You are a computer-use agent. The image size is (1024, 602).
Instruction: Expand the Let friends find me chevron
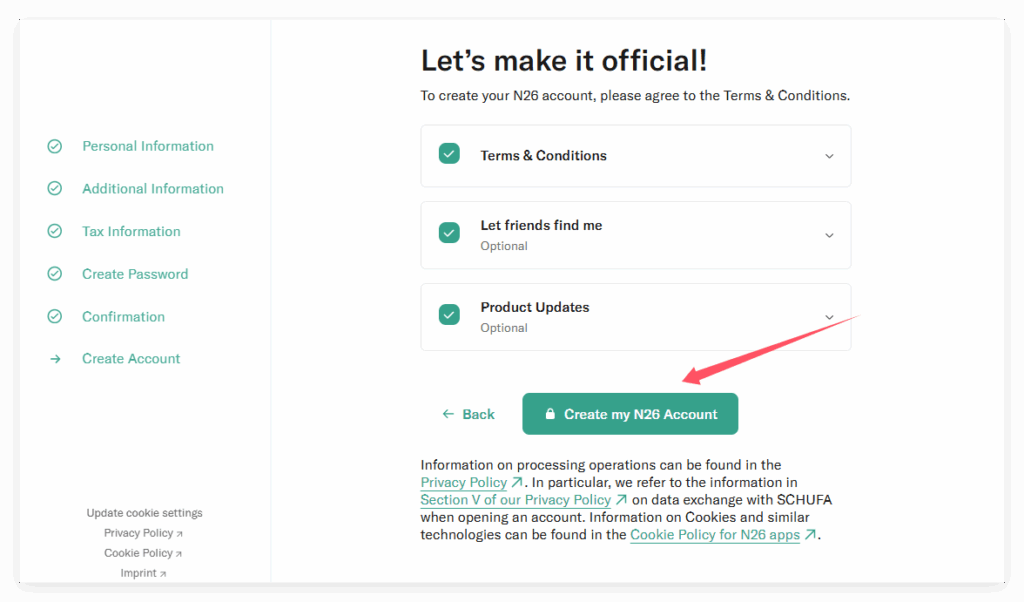[x=828, y=235]
